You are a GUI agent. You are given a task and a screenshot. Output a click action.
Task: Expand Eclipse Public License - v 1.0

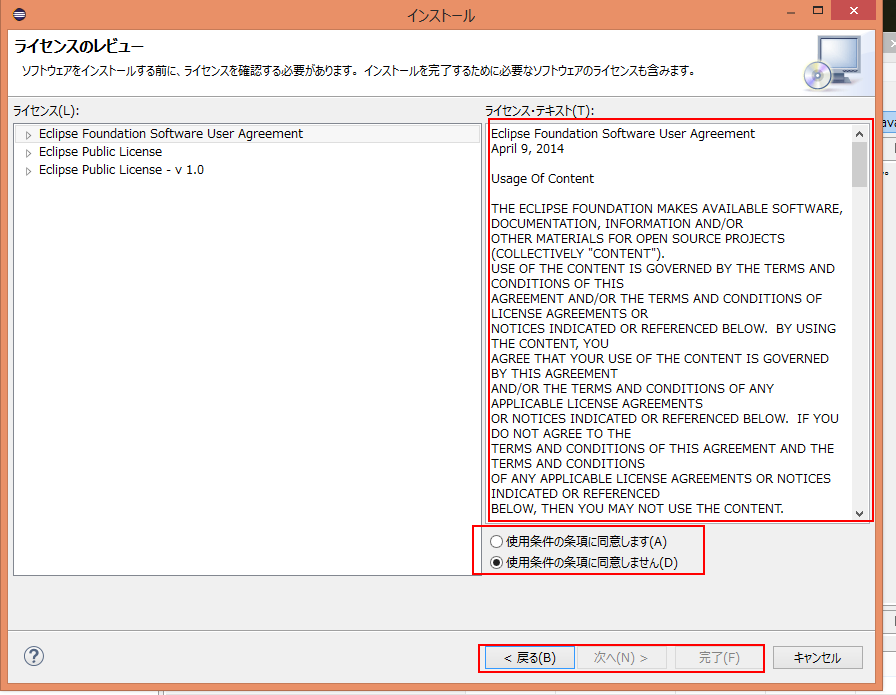click(x=28, y=171)
